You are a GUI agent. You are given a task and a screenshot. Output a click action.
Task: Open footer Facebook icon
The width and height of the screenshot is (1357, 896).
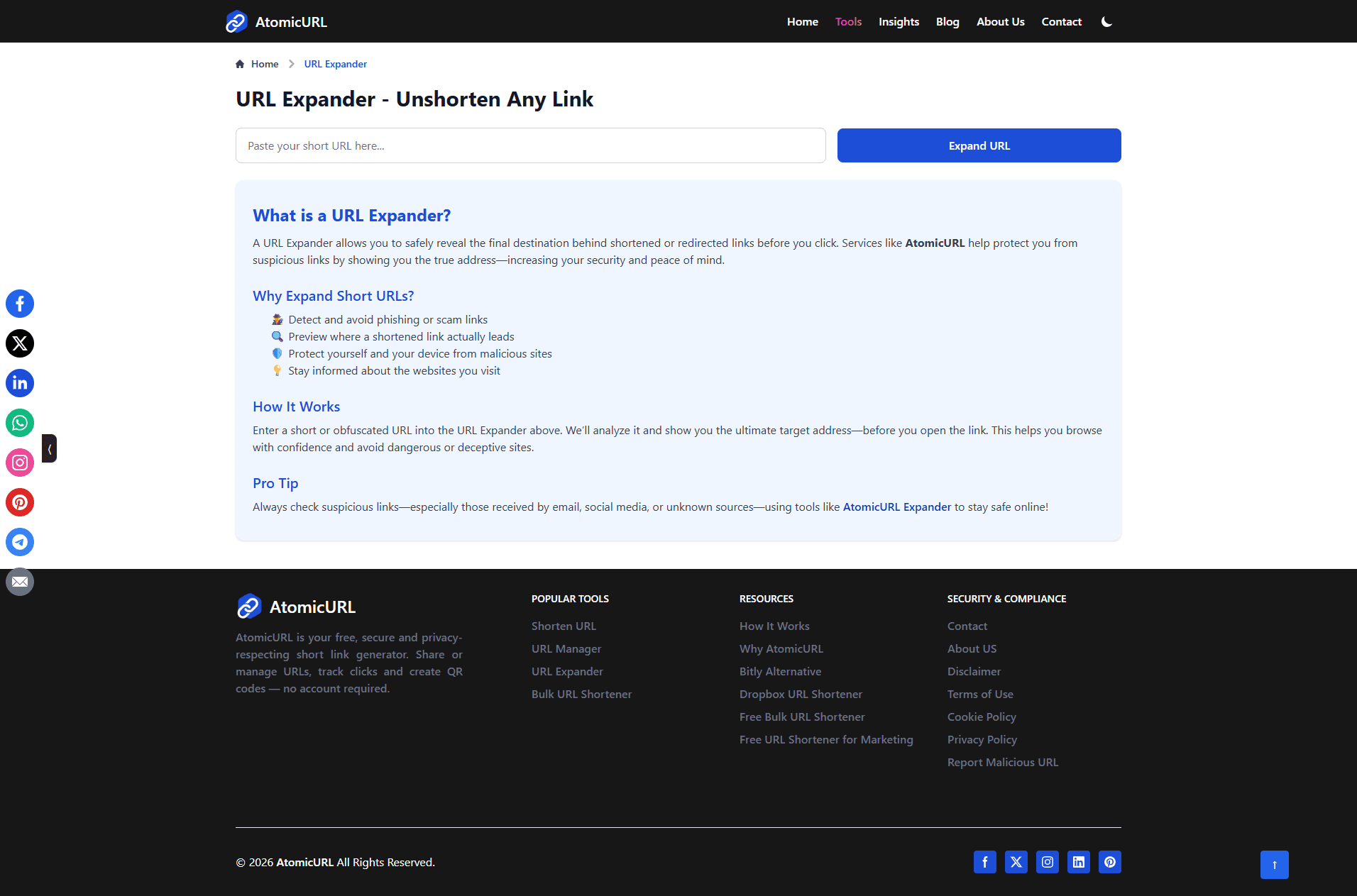pyautogui.click(x=985, y=862)
